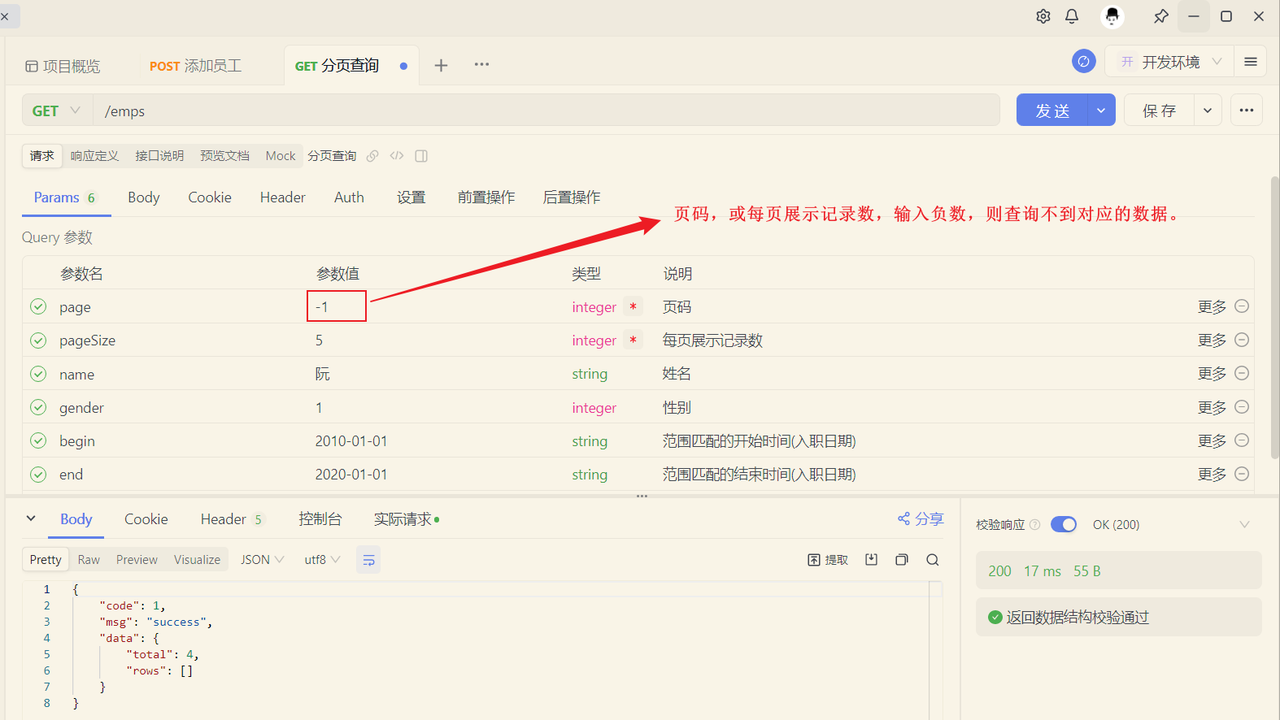Click the 保存 save button
The height and width of the screenshot is (720, 1280).
(1159, 111)
